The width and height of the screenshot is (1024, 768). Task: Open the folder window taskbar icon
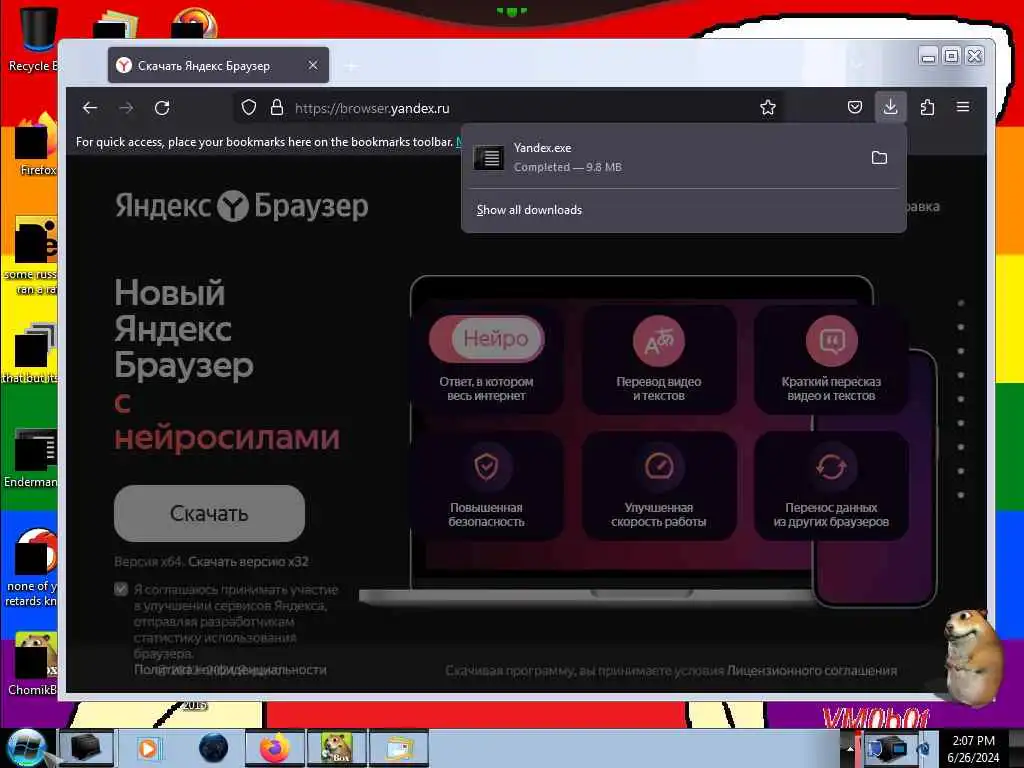(399, 748)
